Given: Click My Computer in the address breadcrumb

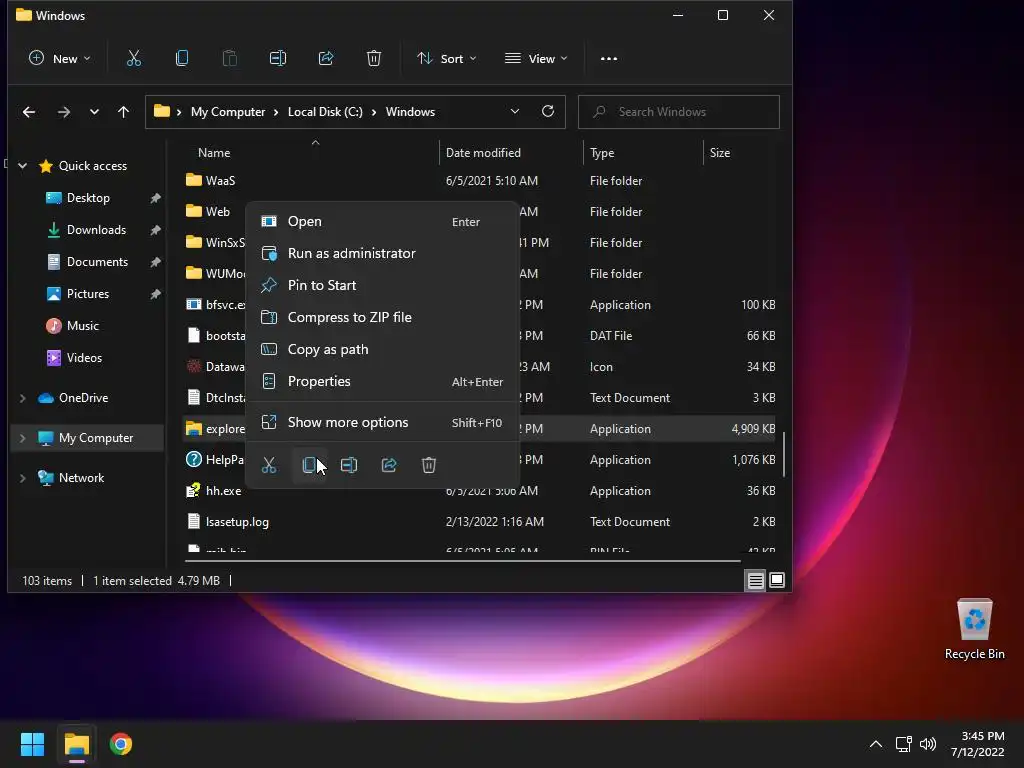Looking at the screenshot, I should (x=228, y=112).
